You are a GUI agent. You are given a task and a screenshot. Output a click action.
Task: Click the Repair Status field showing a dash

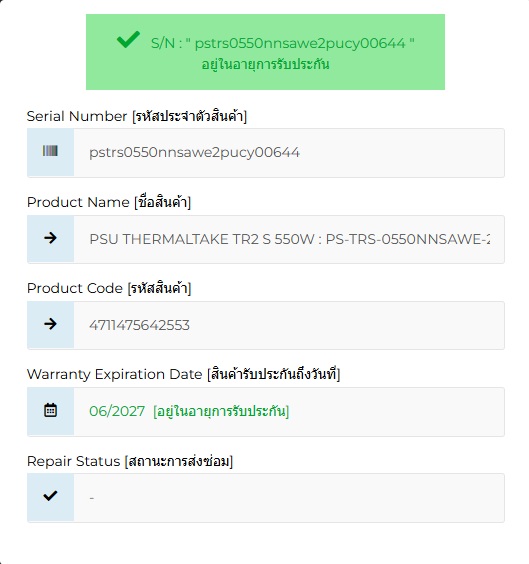pos(289,498)
